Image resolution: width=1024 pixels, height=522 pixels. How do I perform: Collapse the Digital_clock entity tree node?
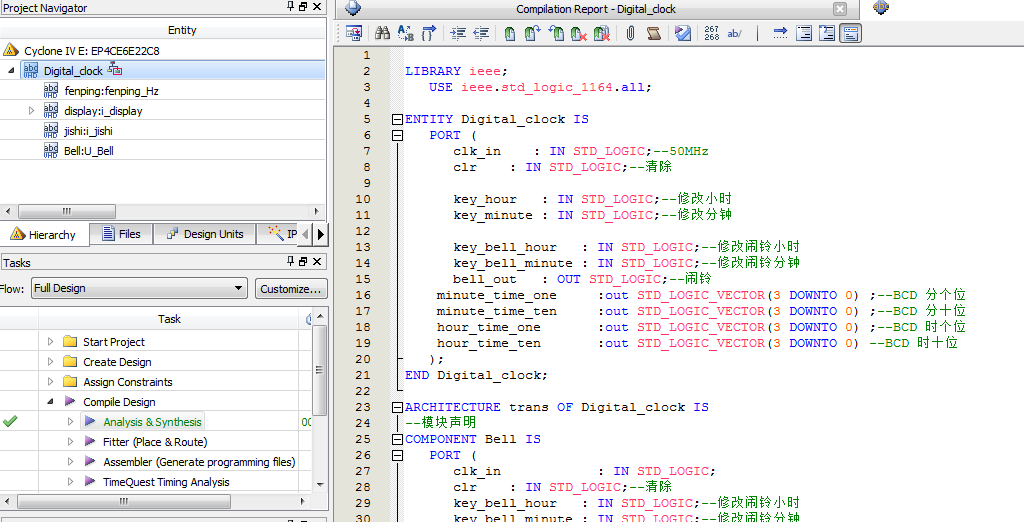pyautogui.click(x=10, y=71)
